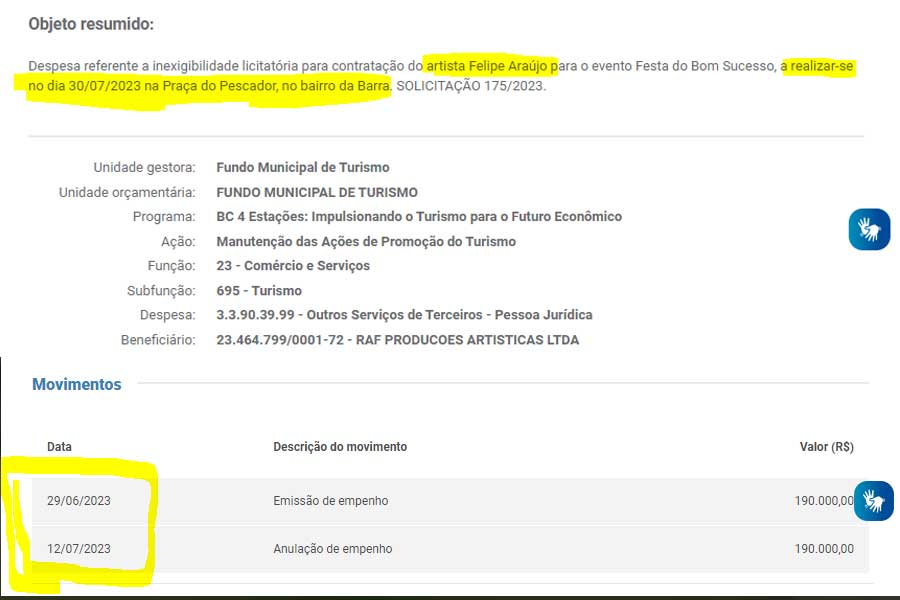Select the 'Descrição do movimento' column header
This screenshot has width=900, height=600.
[340, 447]
